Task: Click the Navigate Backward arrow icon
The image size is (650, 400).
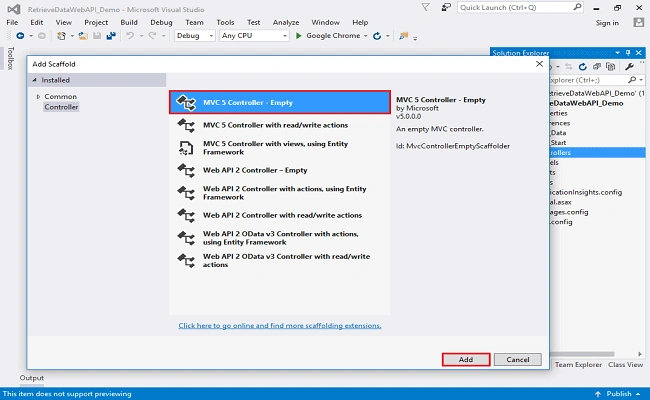Action: (x=20, y=36)
